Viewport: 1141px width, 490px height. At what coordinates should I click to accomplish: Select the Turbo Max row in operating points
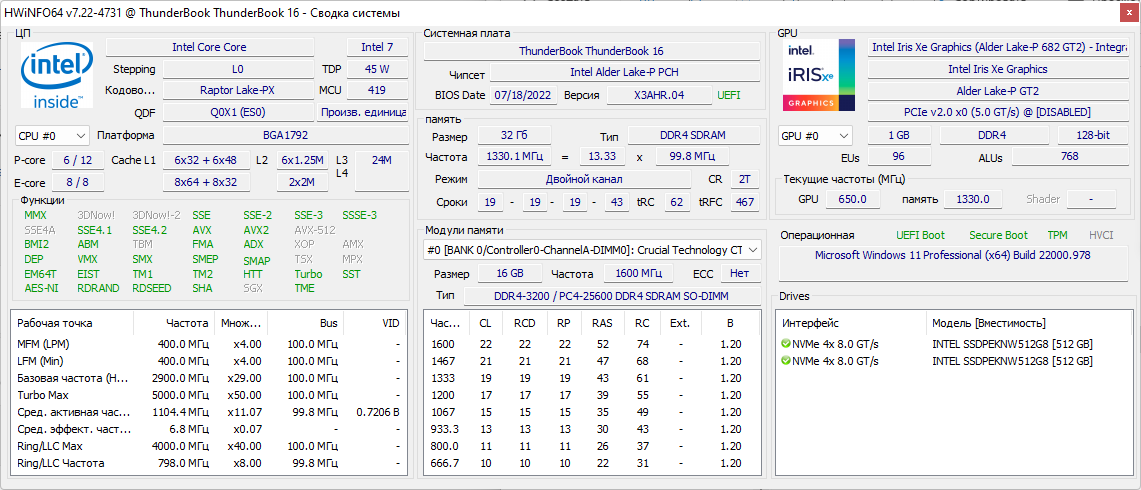pyautogui.click(x=209, y=395)
